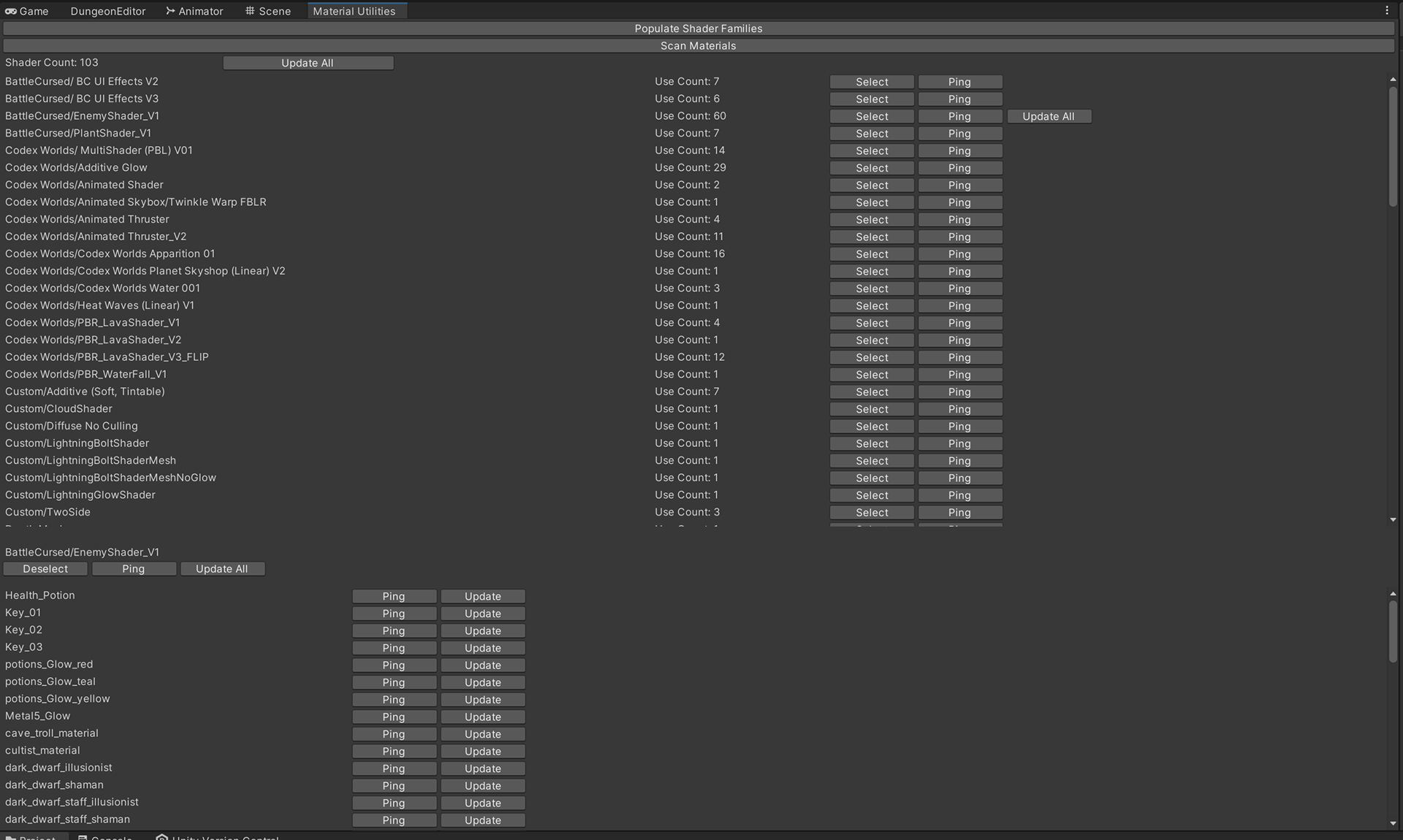Select Custom/LightningBoltShader
The image size is (1403, 840).
[x=872, y=443]
